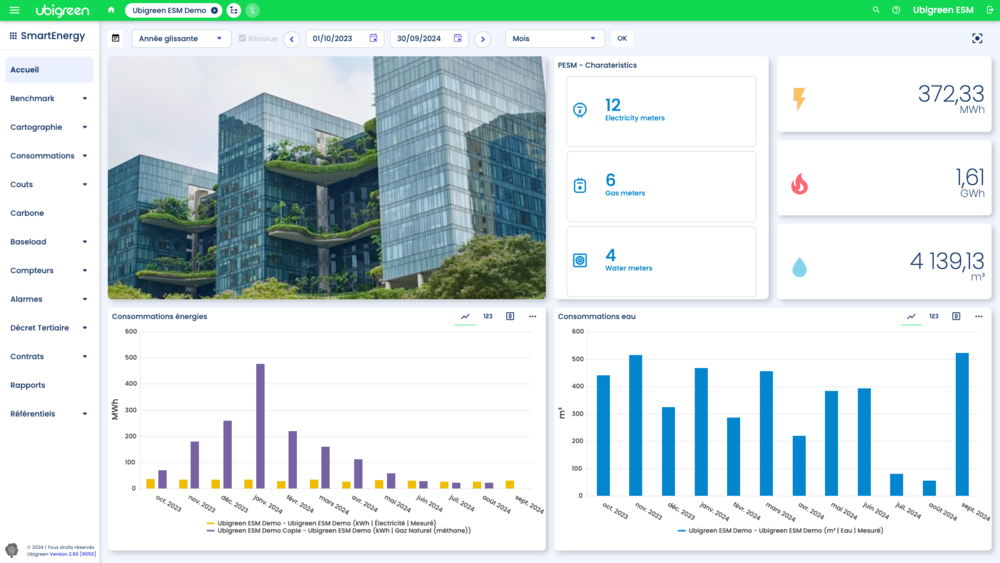Click the logout icon at top right
This screenshot has height=563, width=1000.
click(988, 10)
